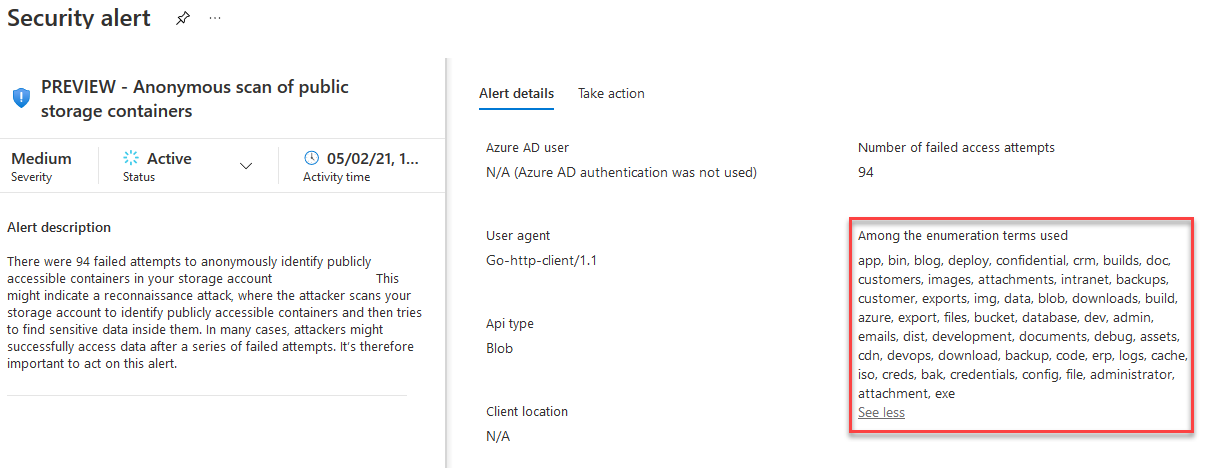The width and height of the screenshot is (1207, 468).
Task: Click the Security alert page heading
Action: coord(79,18)
